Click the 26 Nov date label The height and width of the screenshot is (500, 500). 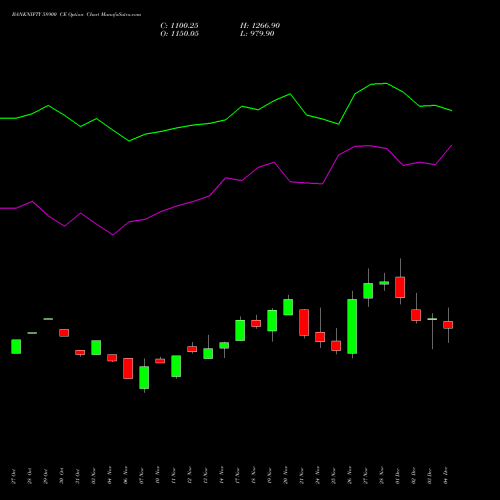pos(350,476)
